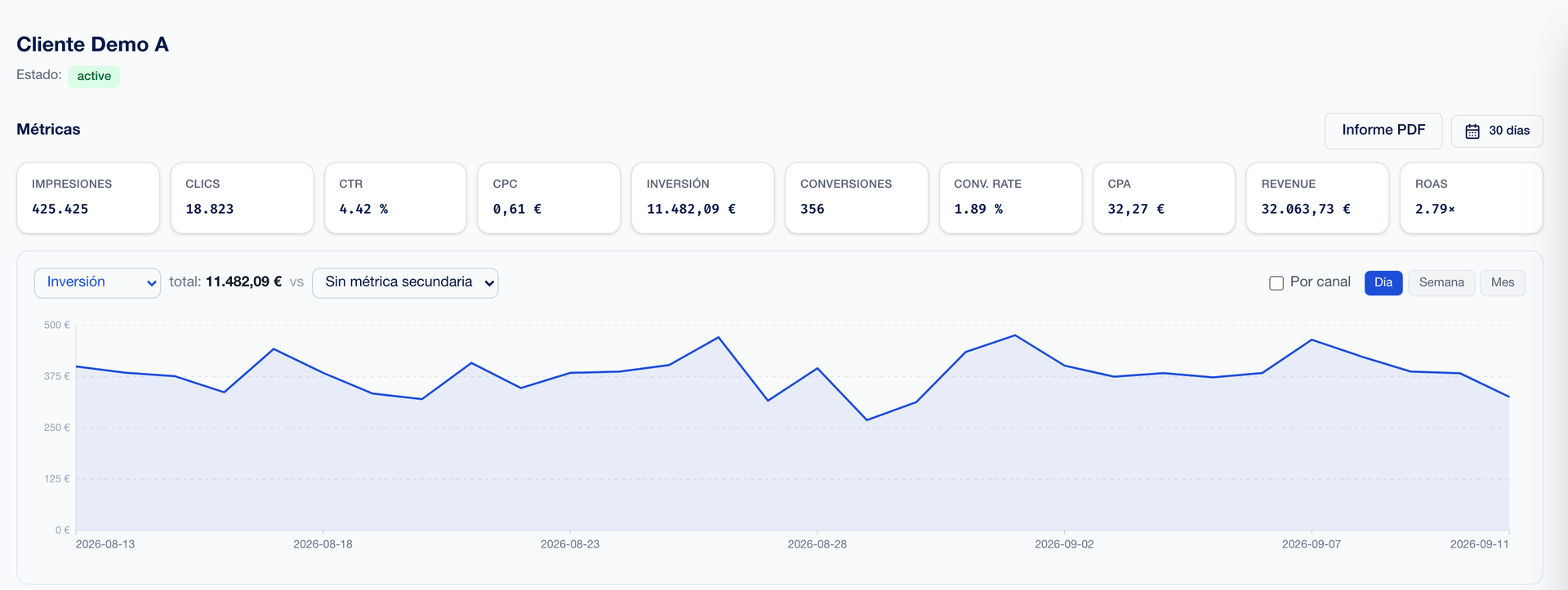Switch chart granularity to Mes
1568x590 pixels.
[1503, 282]
